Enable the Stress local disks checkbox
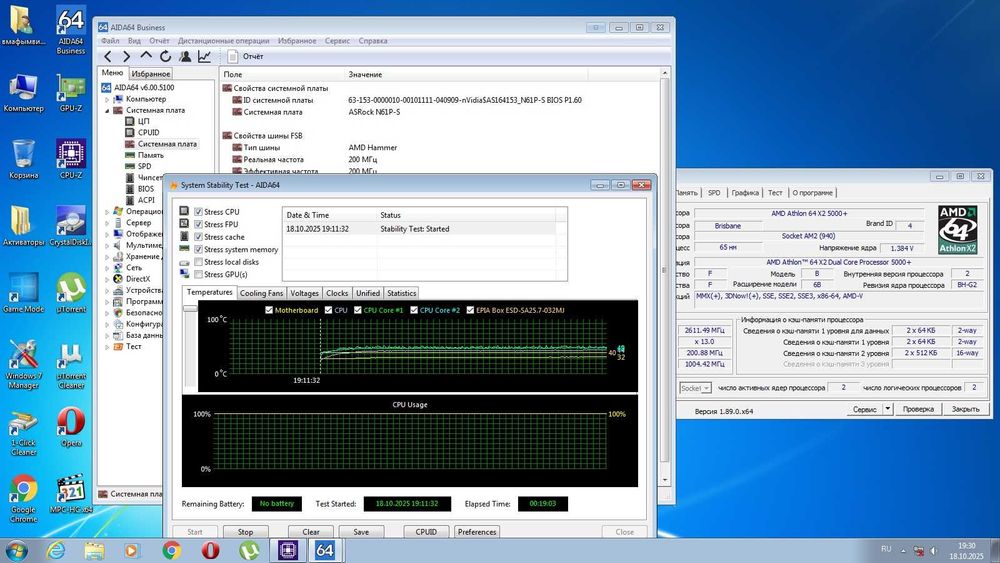Image resolution: width=1000 pixels, height=563 pixels. 199,261
